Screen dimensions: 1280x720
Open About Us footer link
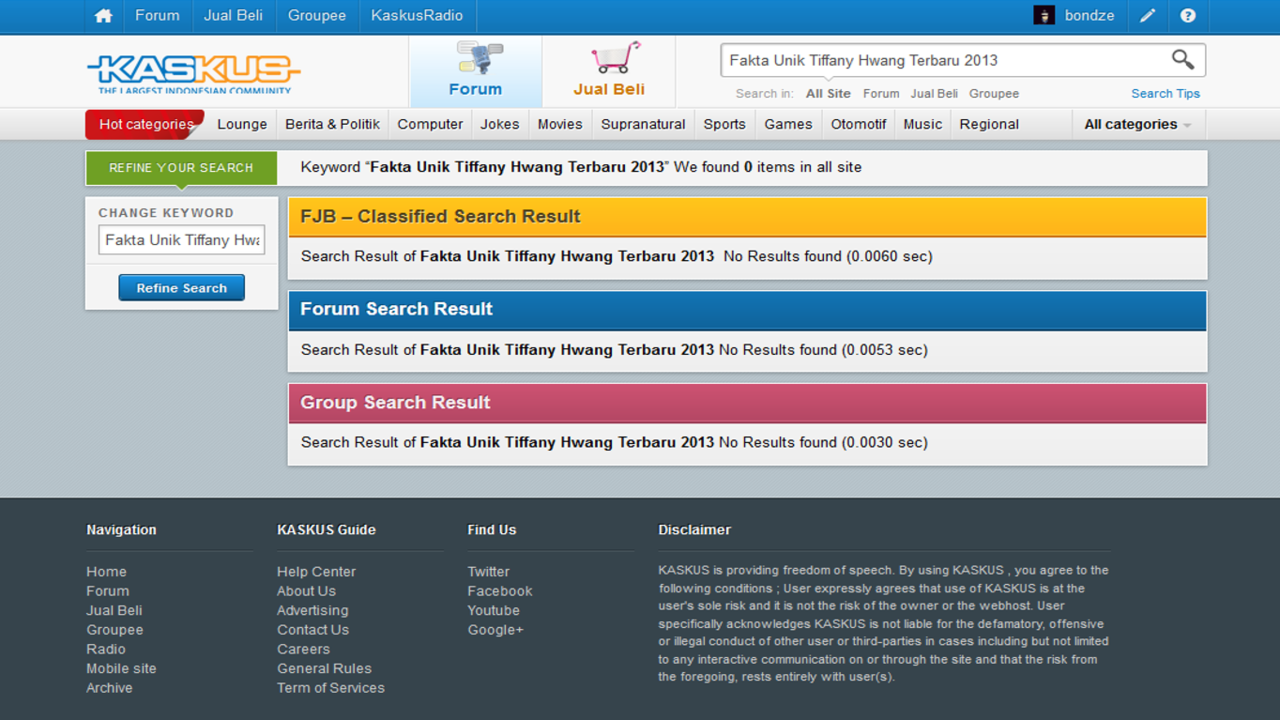pyautogui.click(x=306, y=591)
